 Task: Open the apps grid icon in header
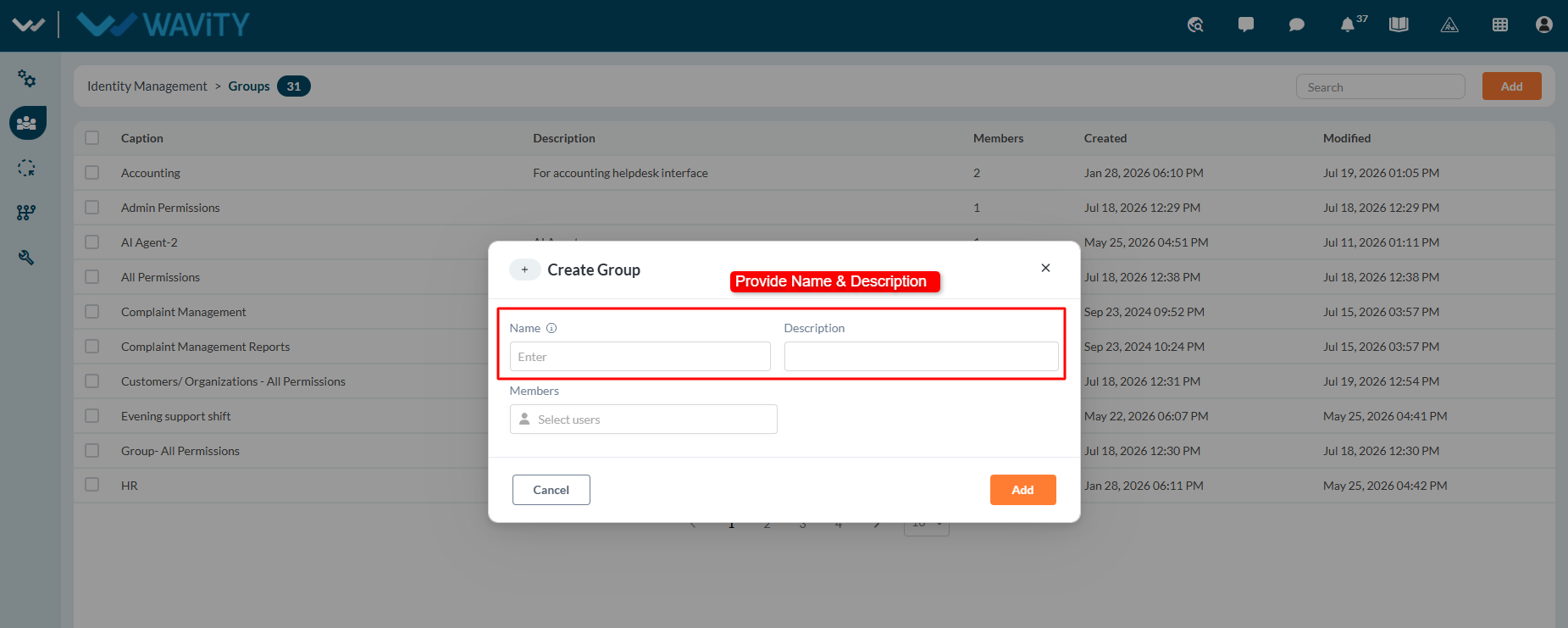[x=1500, y=25]
